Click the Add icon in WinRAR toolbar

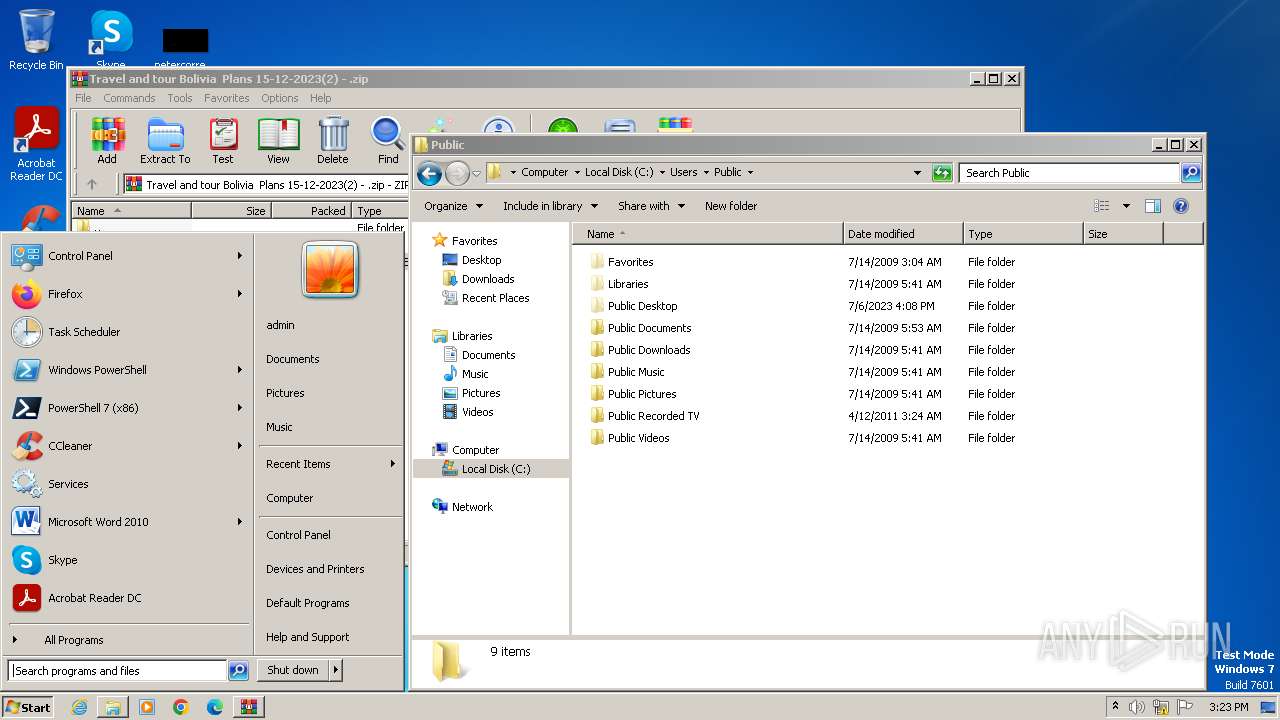click(x=107, y=141)
